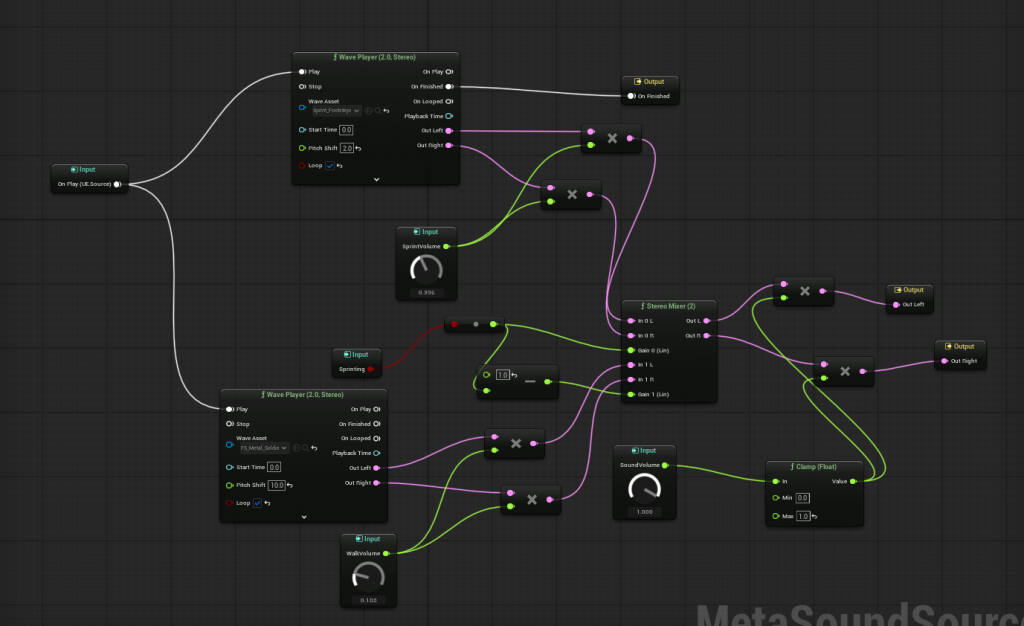Click the red Sprinting boolean output pin
The width and height of the screenshot is (1024, 626).
371,369
